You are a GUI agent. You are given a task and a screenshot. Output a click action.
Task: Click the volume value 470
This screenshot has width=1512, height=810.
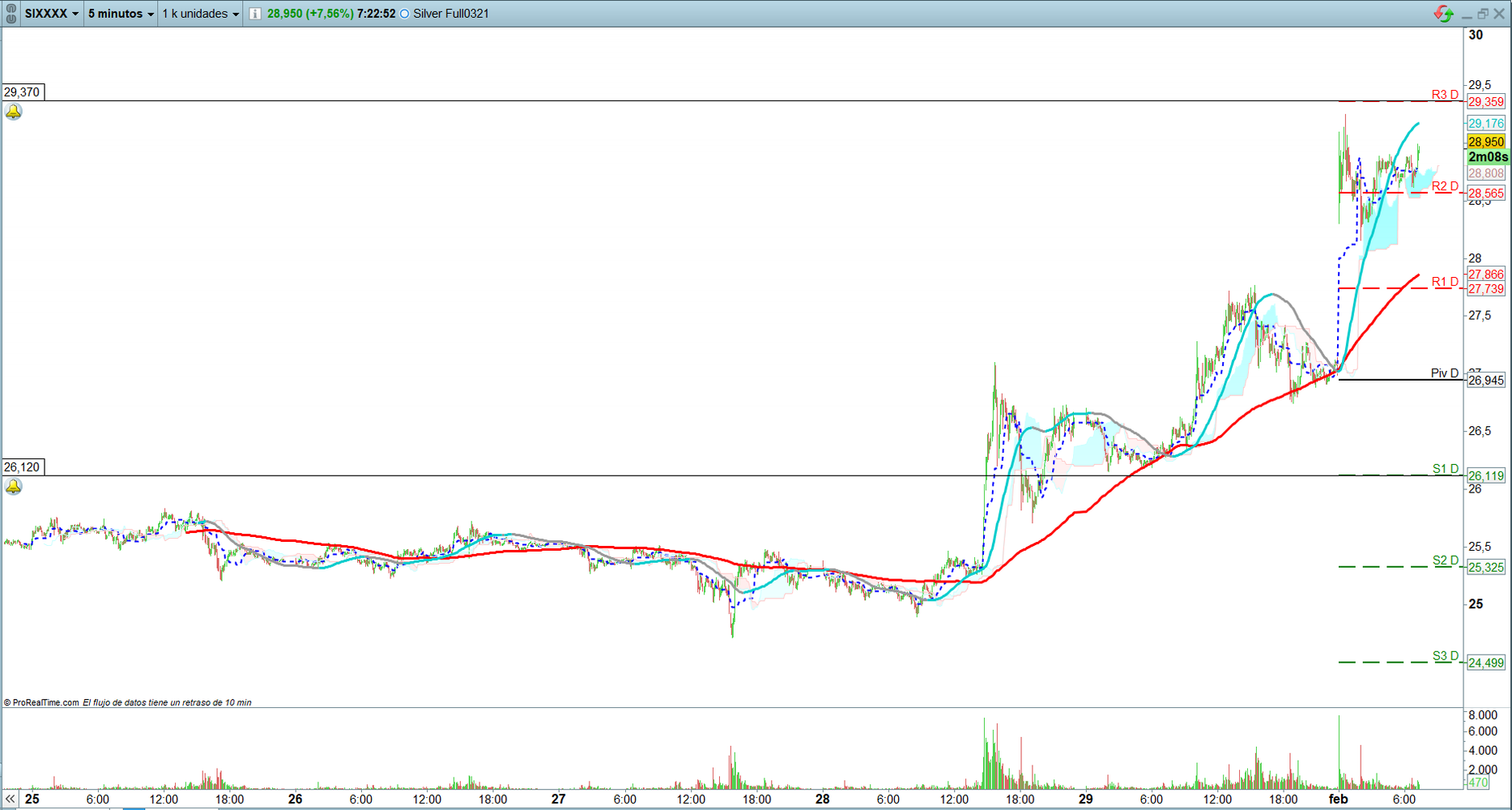click(x=1478, y=782)
